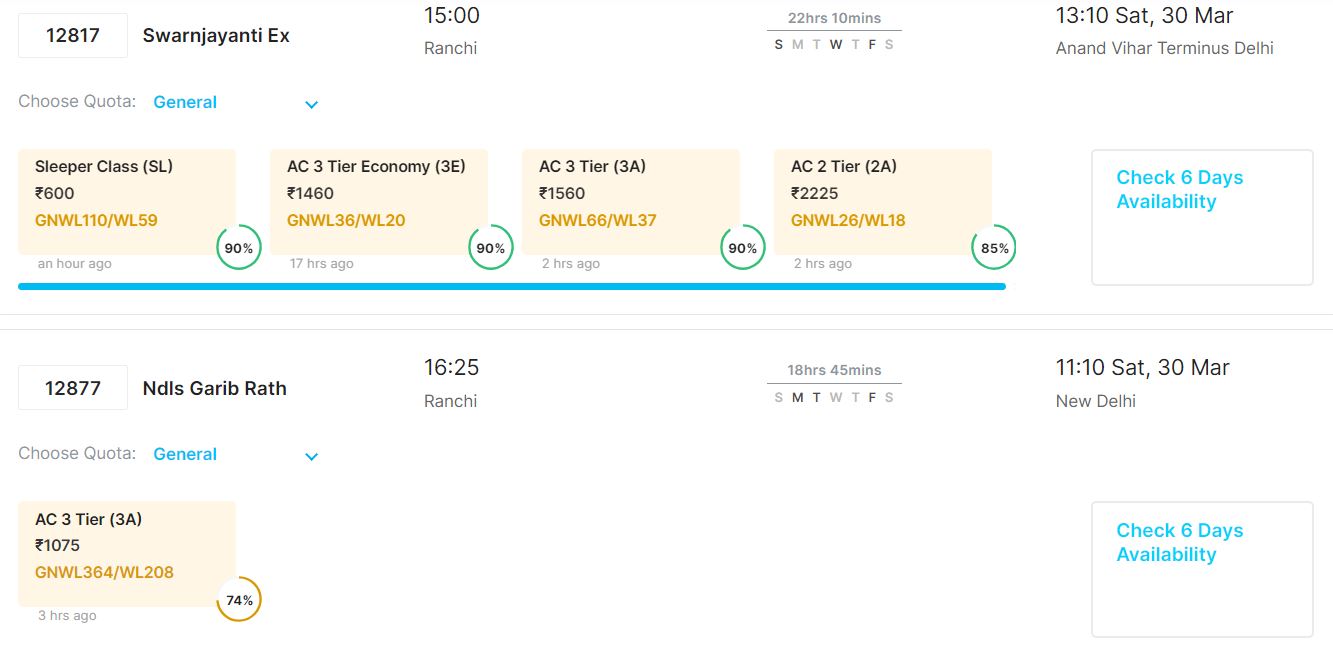Screen dimensions: 1333x656
Task: Click the 90% circle on AC 3 Tier Economy
Action: 491,248
